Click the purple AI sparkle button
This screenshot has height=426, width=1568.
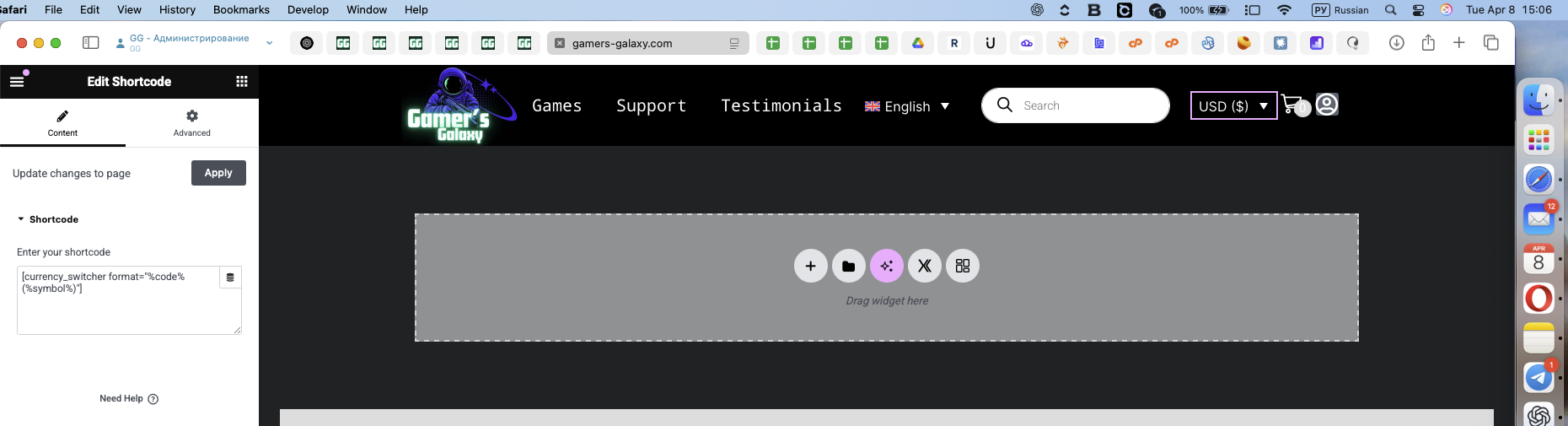pos(886,266)
